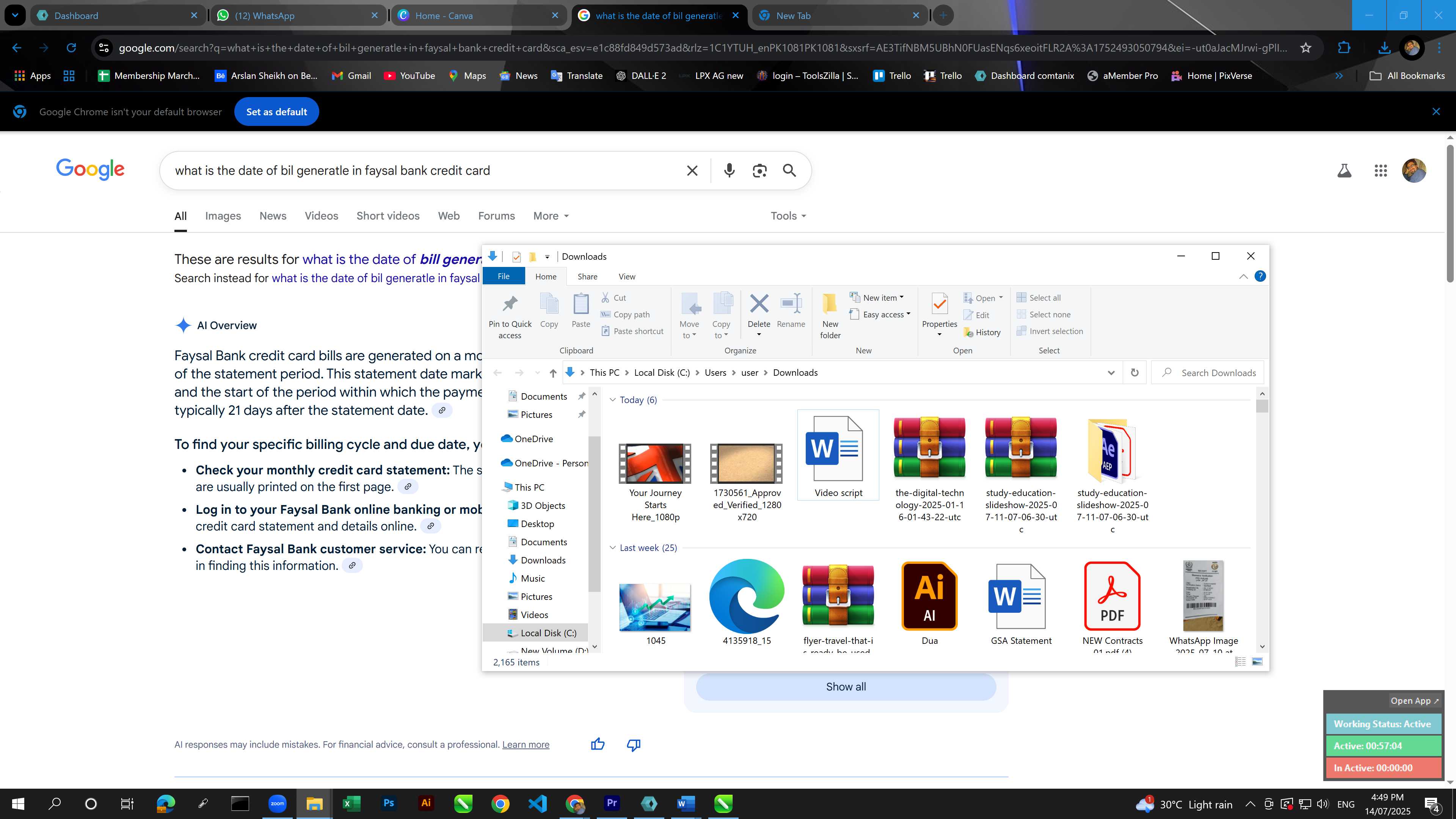The width and height of the screenshot is (1456, 819).
Task: Clear the Google search box with X
Action: coord(692,171)
